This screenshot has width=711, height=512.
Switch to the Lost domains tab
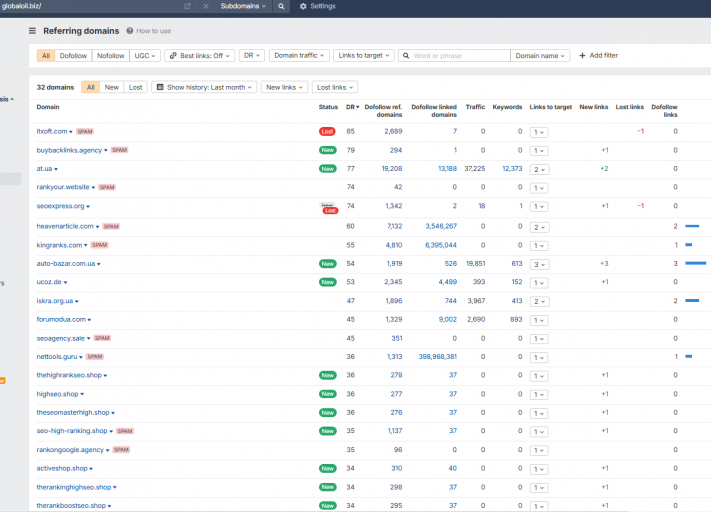pyautogui.click(x=135, y=87)
